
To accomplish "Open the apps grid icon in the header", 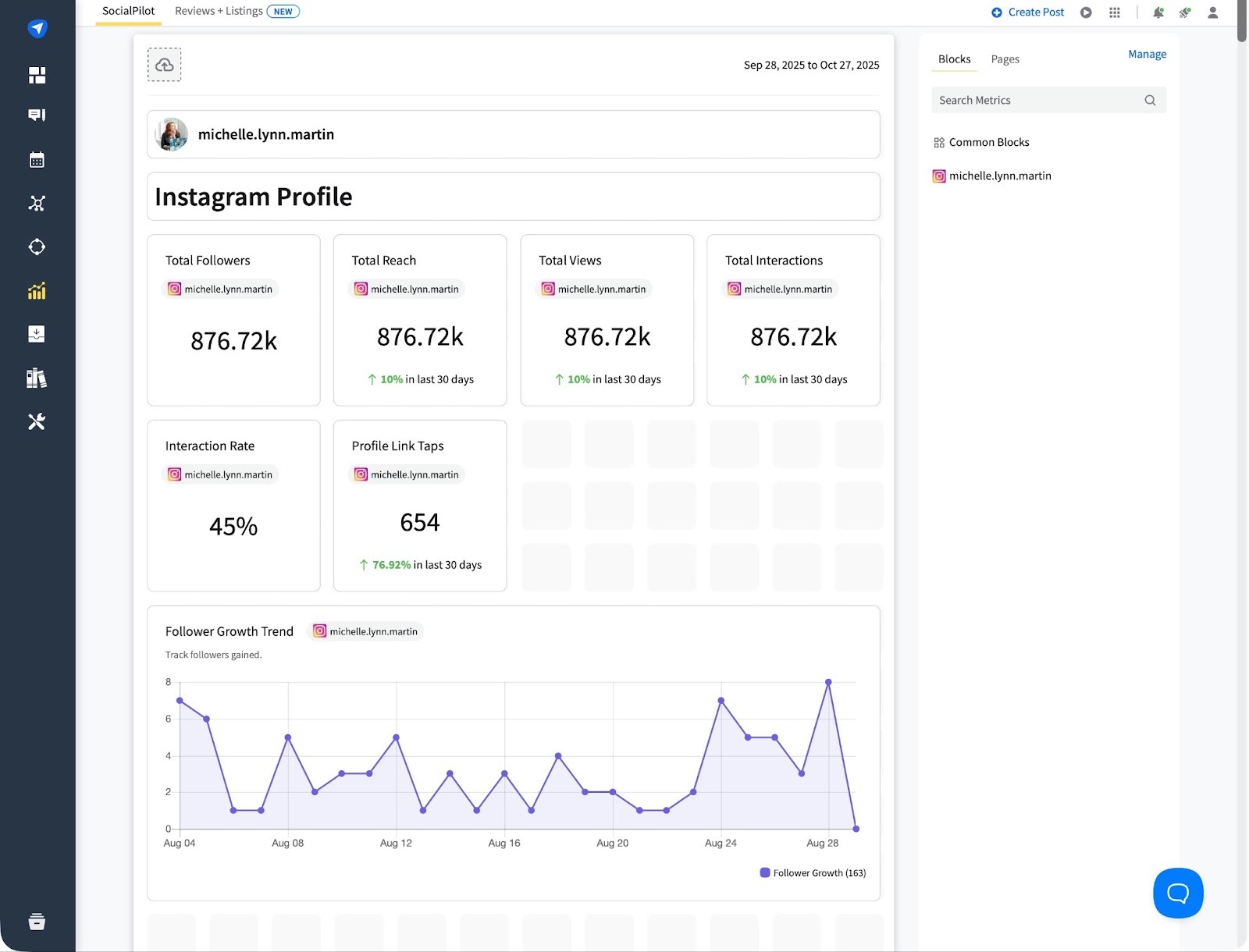I will coord(1115,12).
